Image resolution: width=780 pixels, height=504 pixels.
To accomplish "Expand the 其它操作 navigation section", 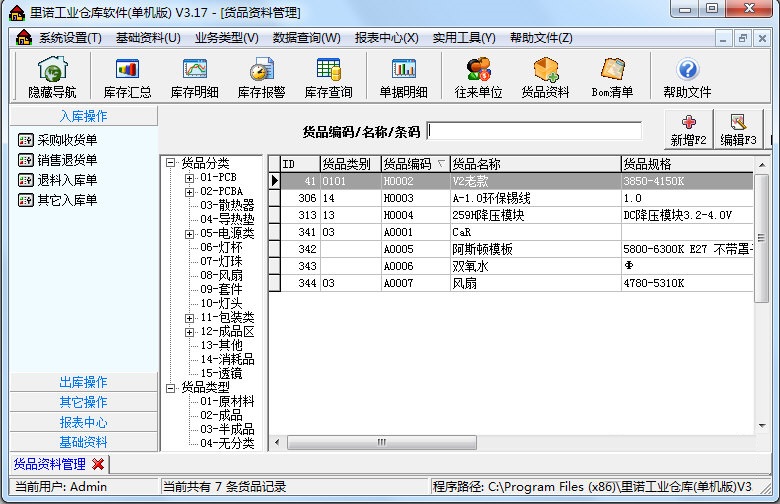I will [84, 402].
